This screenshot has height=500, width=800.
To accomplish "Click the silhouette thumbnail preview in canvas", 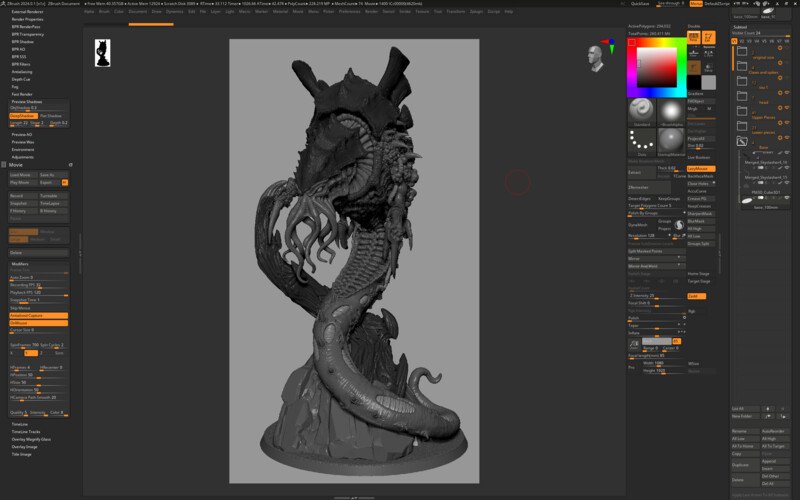I will pos(103,53).
